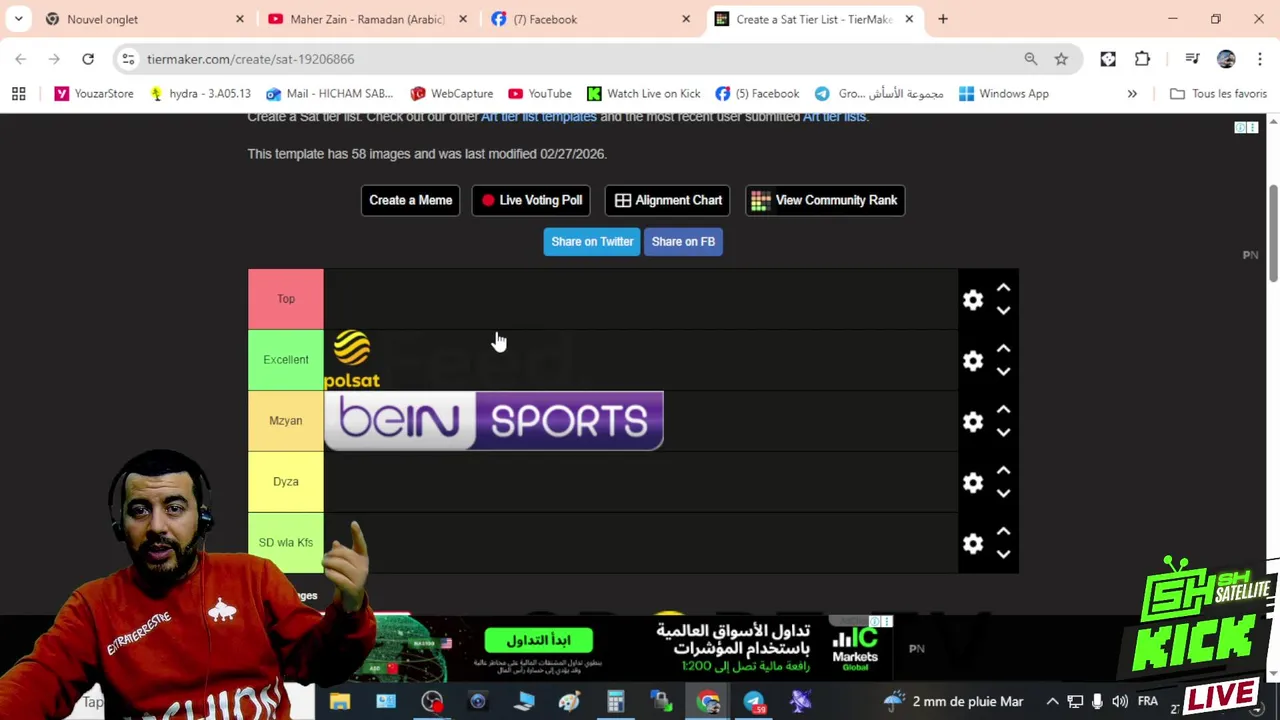Open the tab search dropdown
Image resolution: width=1280 pixels, height=720 pixels.
pyautogui.click(x=18, y=19)
